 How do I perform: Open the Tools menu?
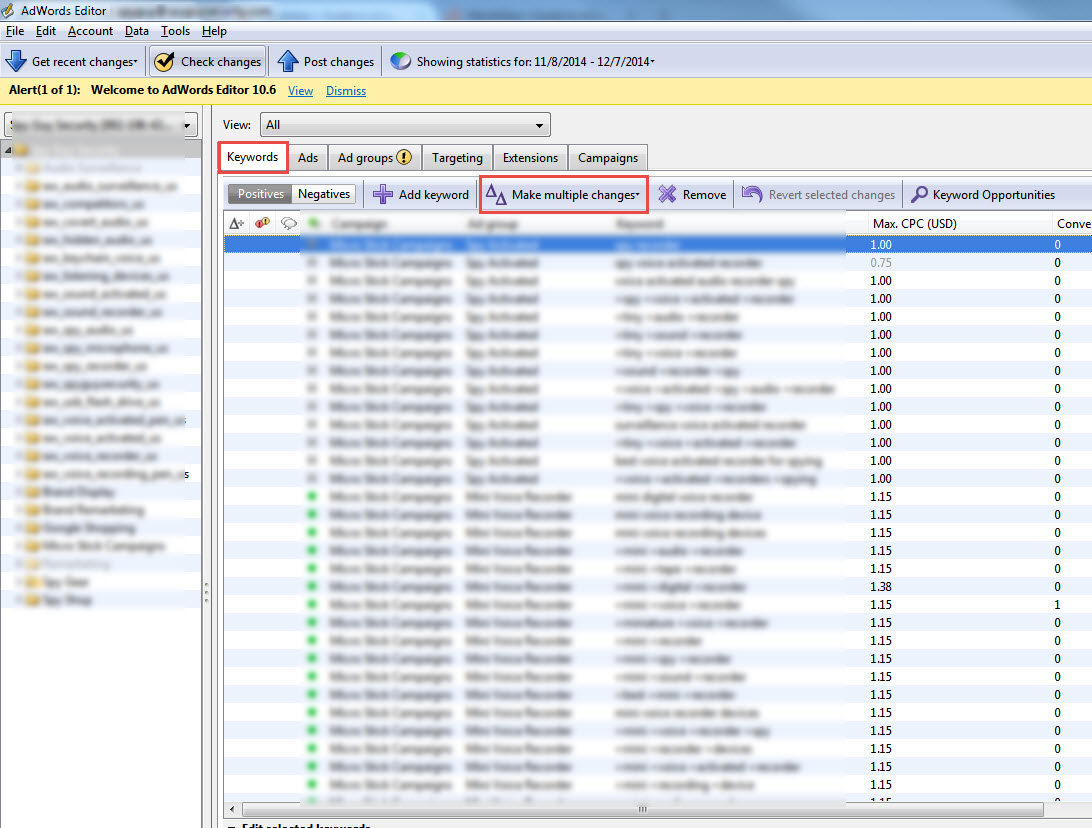pos(175,31)
